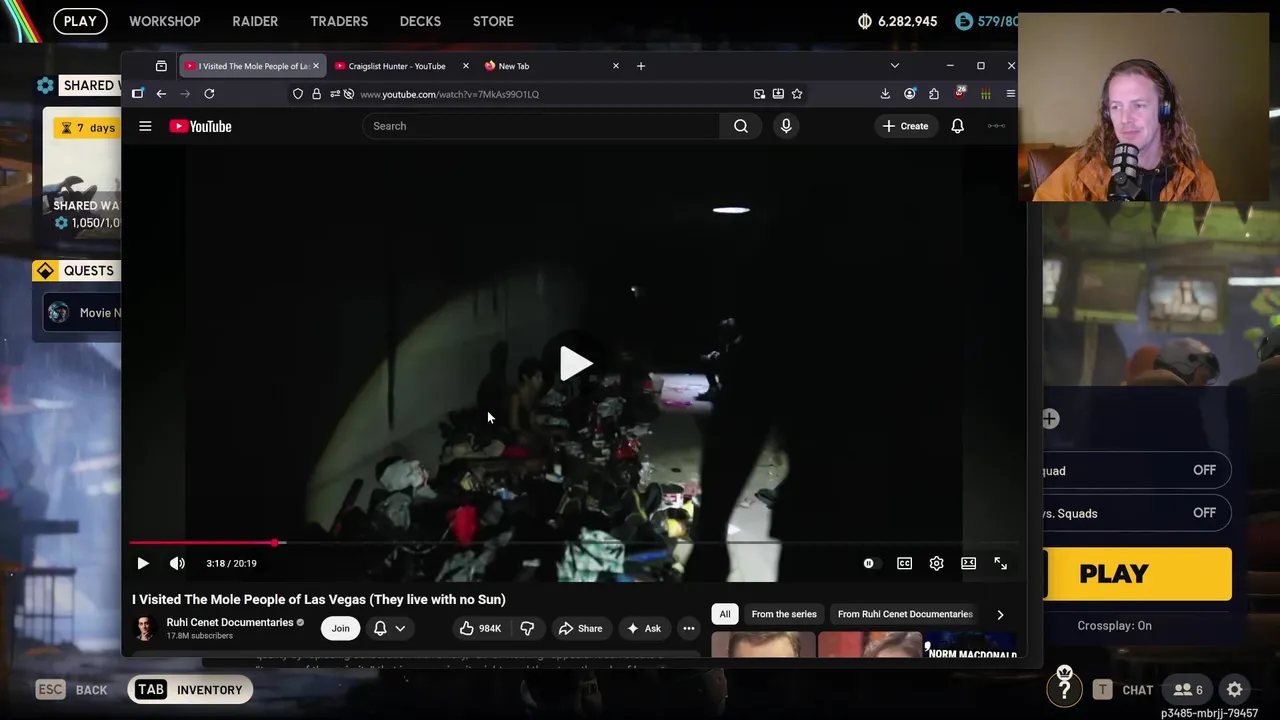Open the DECKS game tab
The image size is (1280, 720).
coord(420,21)
